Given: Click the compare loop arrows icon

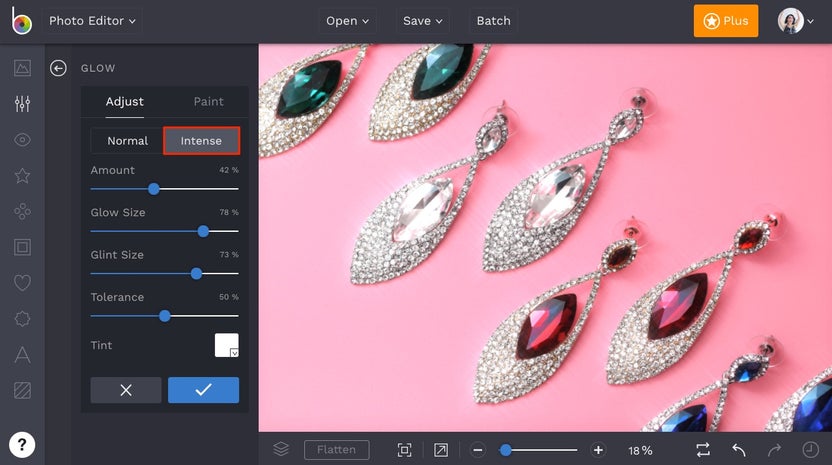Looking at the screenshot, I should coord(703,450).
